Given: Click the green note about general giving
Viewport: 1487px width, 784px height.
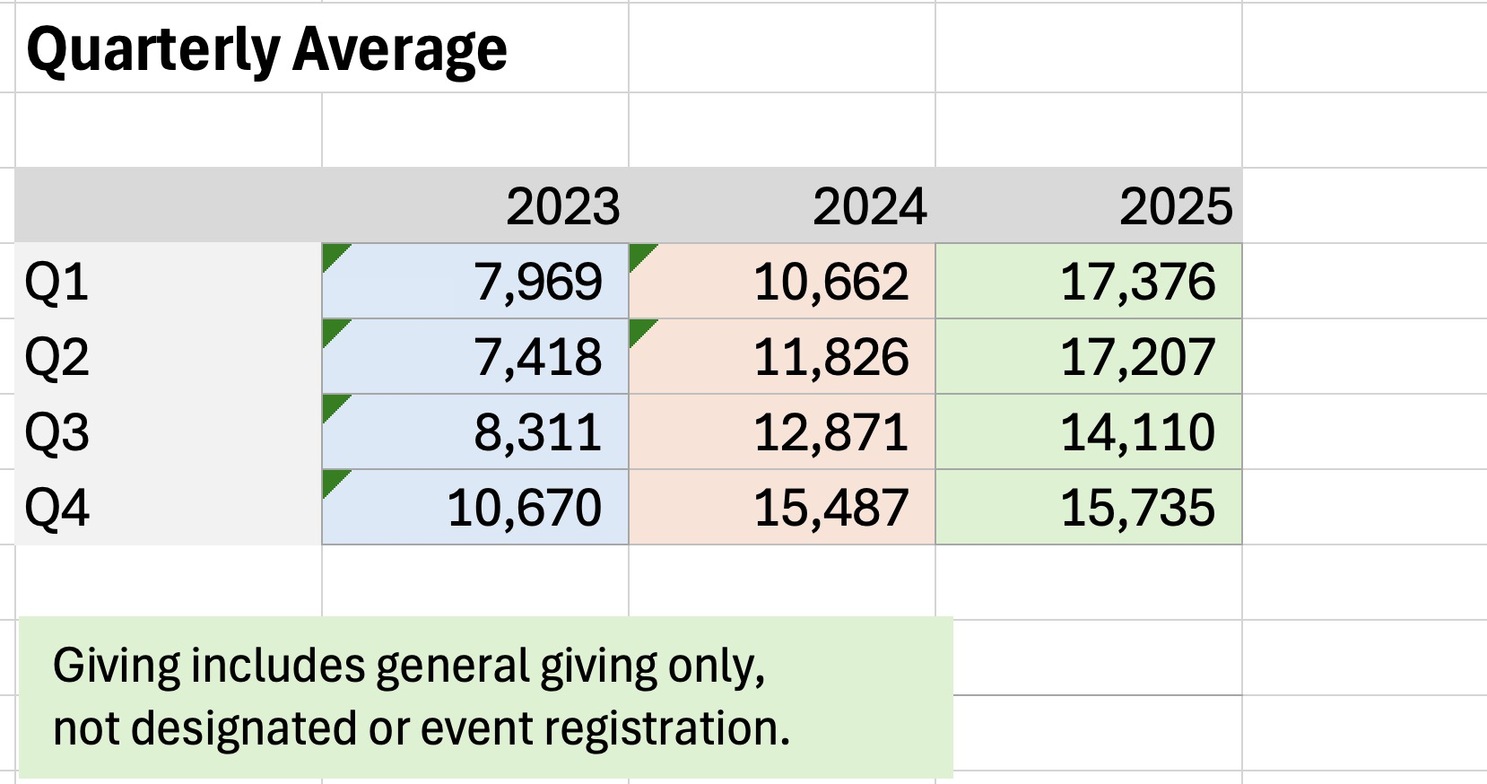Looking at the screenshot, I should (x=485, y=698).
